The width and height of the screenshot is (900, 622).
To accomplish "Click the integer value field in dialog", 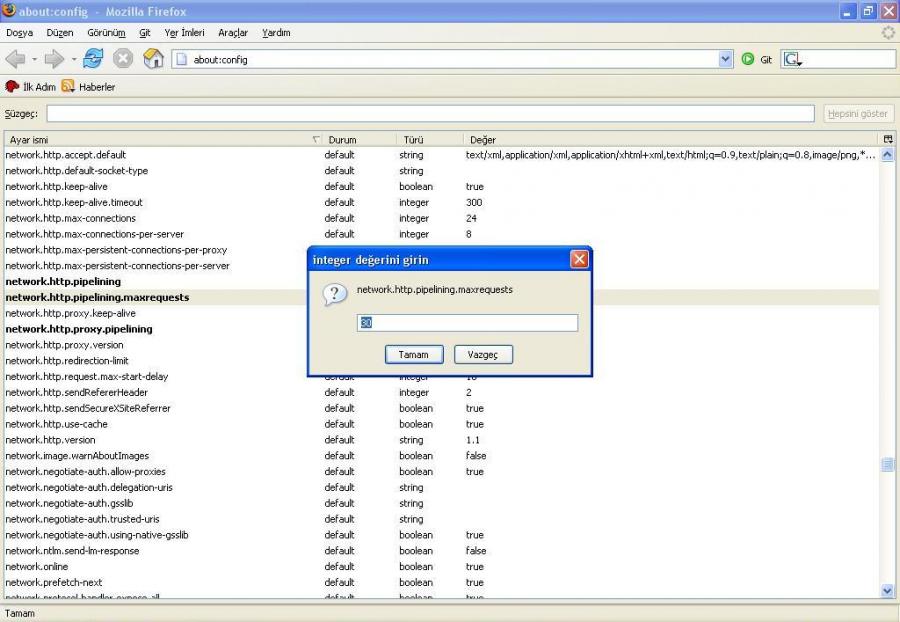I will coord(467,322).
